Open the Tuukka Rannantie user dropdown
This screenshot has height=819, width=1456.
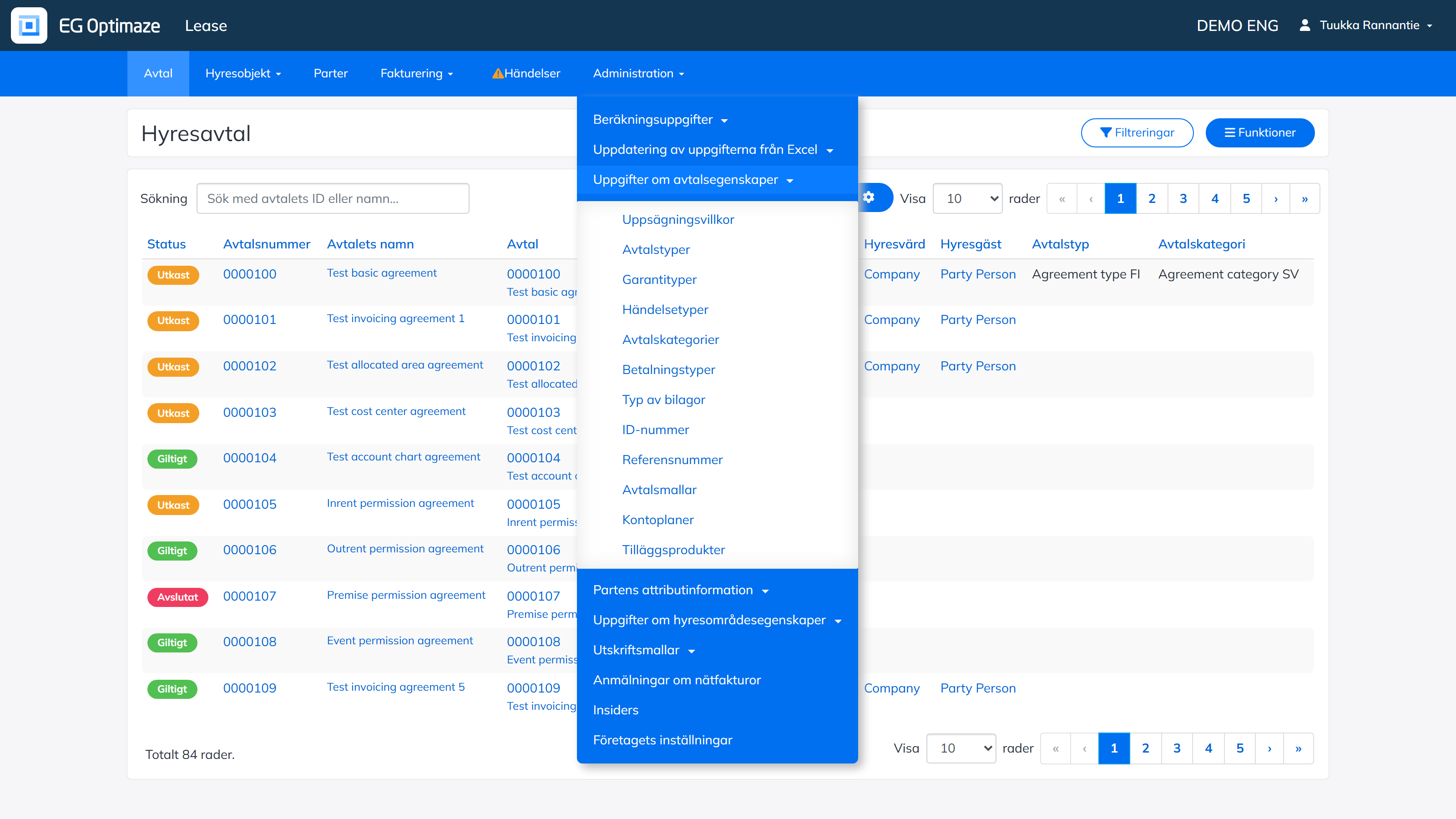click(x=1376, y=25)
